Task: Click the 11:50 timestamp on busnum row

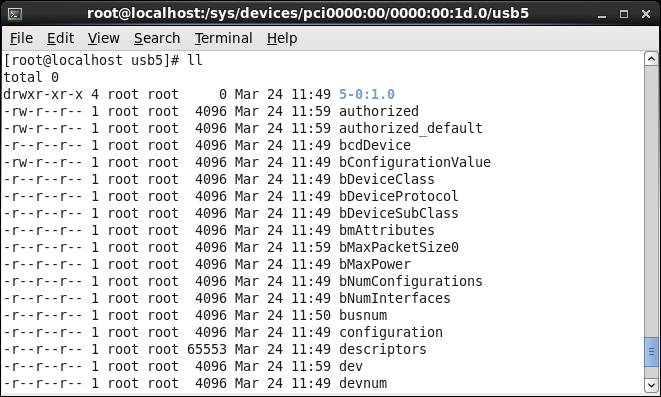Action: [x=311, y=315]
